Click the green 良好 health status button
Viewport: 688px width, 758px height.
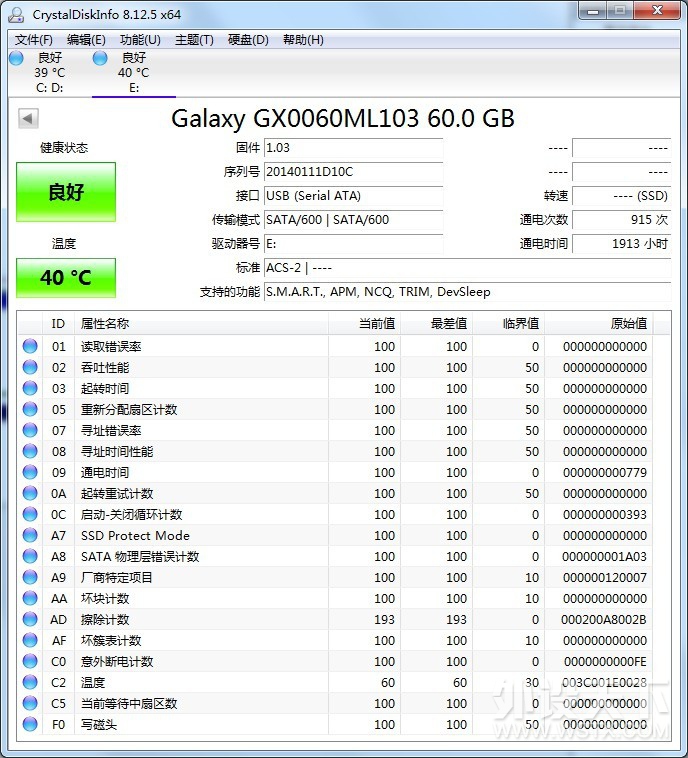coord(66,192)
